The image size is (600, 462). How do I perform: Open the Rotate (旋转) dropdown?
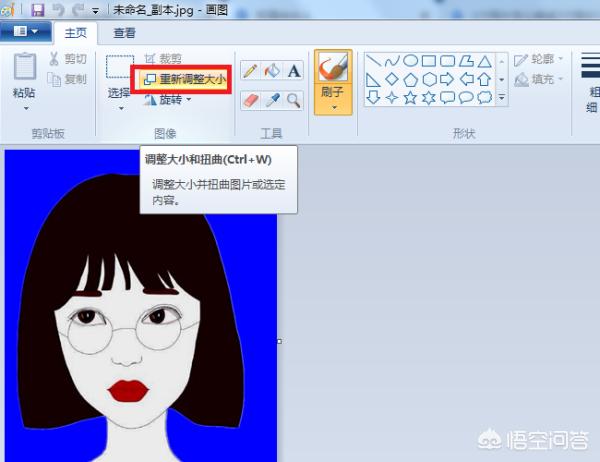[168, 100]
